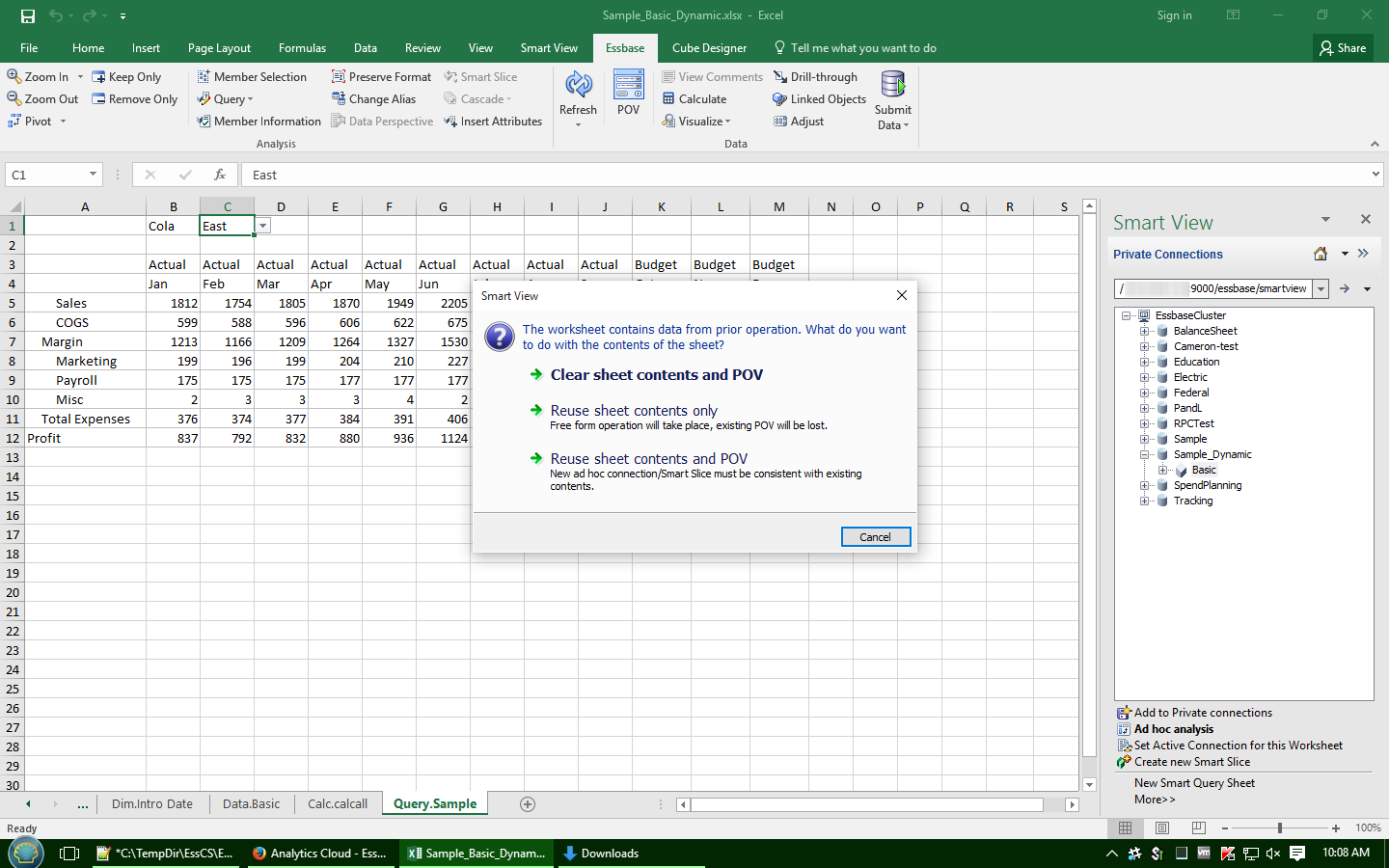The height and width of the screenshot is (868, 1389).
Task: Collapse the Sample_Dynamic tree node
Action: 1144,454
